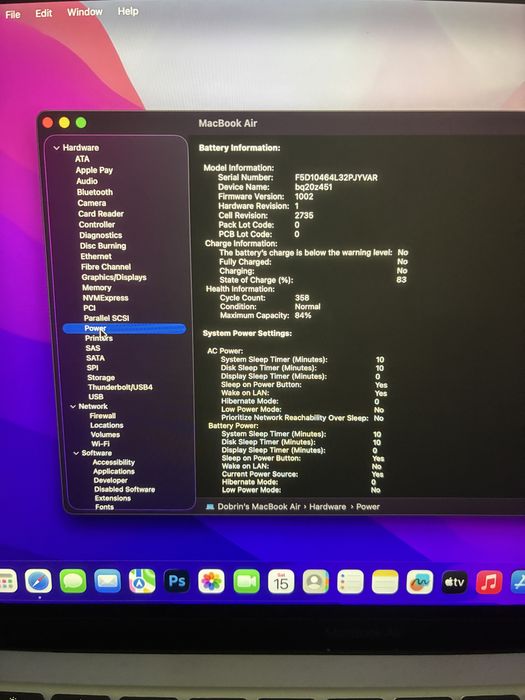Select Accessibility under Software

point(114,462)
